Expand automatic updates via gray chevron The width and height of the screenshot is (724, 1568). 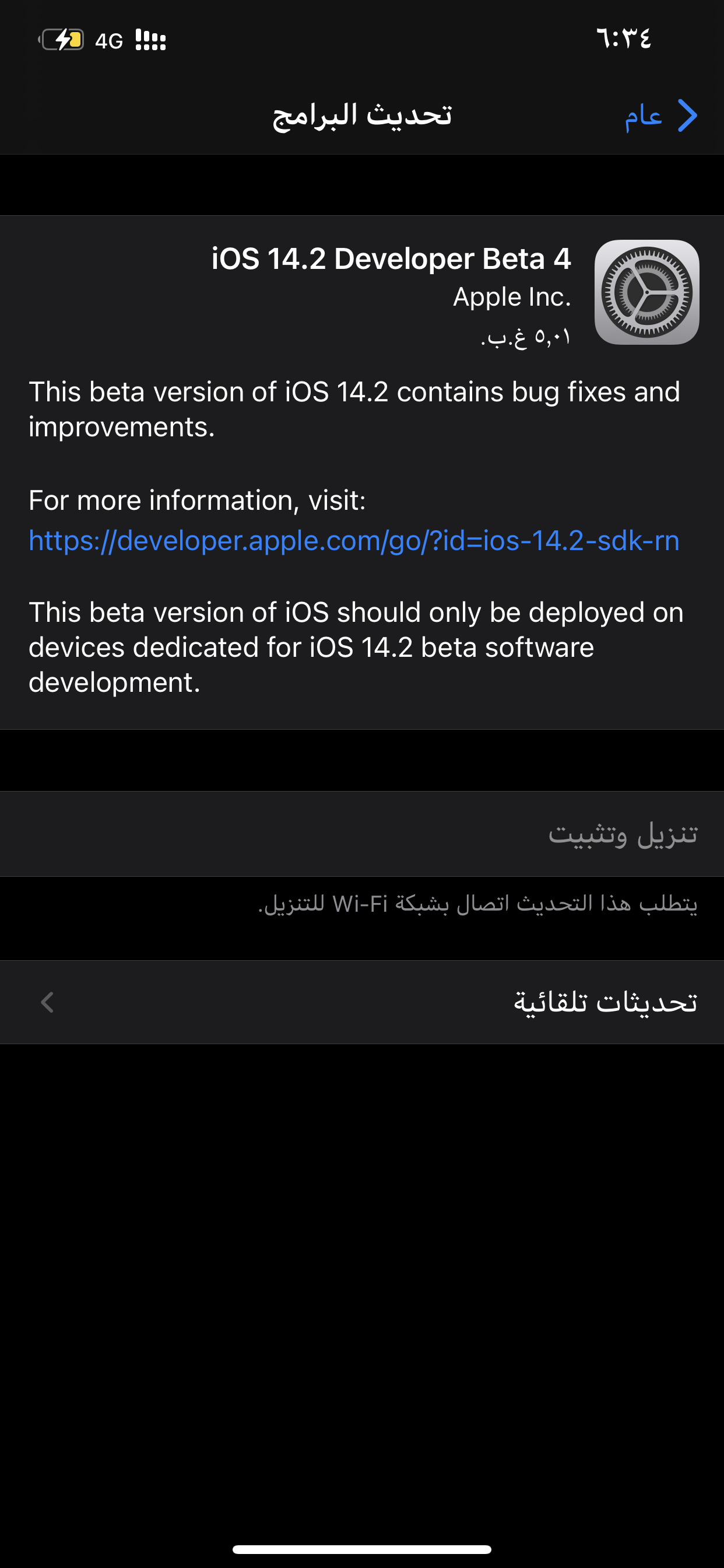(x=47, y=1003)
